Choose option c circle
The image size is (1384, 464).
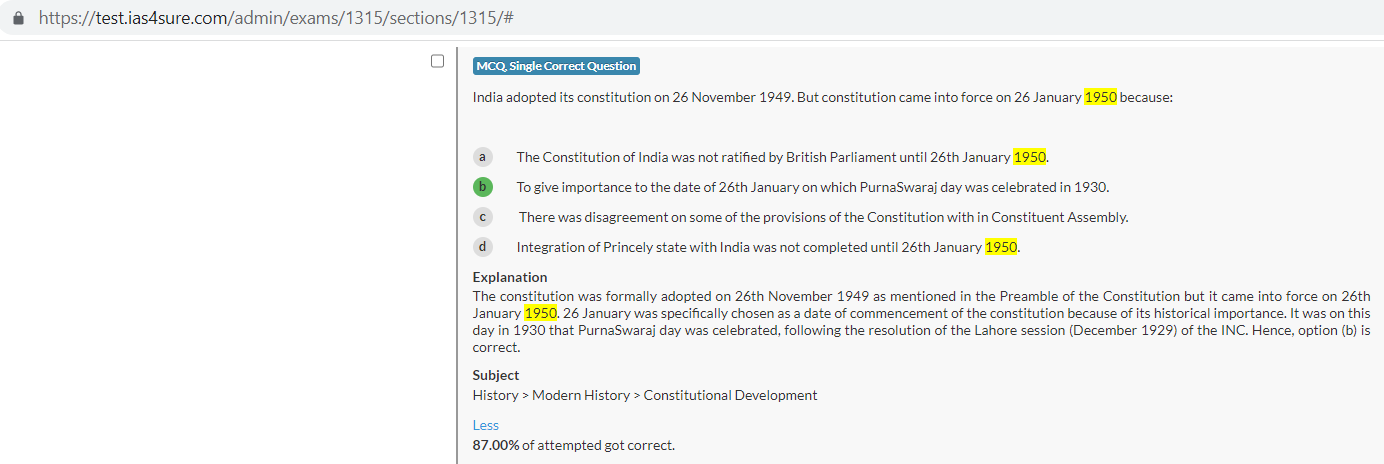[x=483, y=217]
